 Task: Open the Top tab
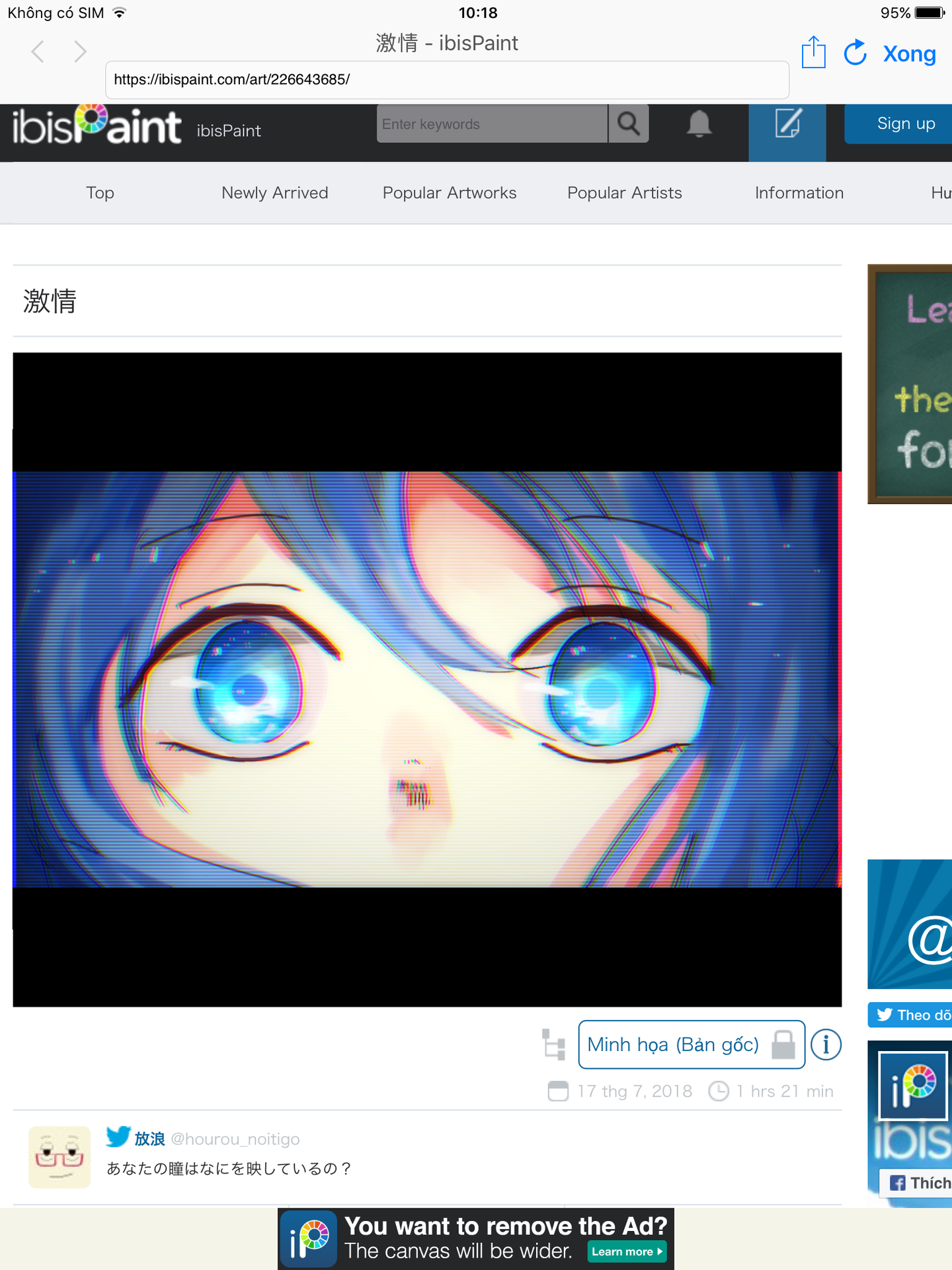[100, 192]
